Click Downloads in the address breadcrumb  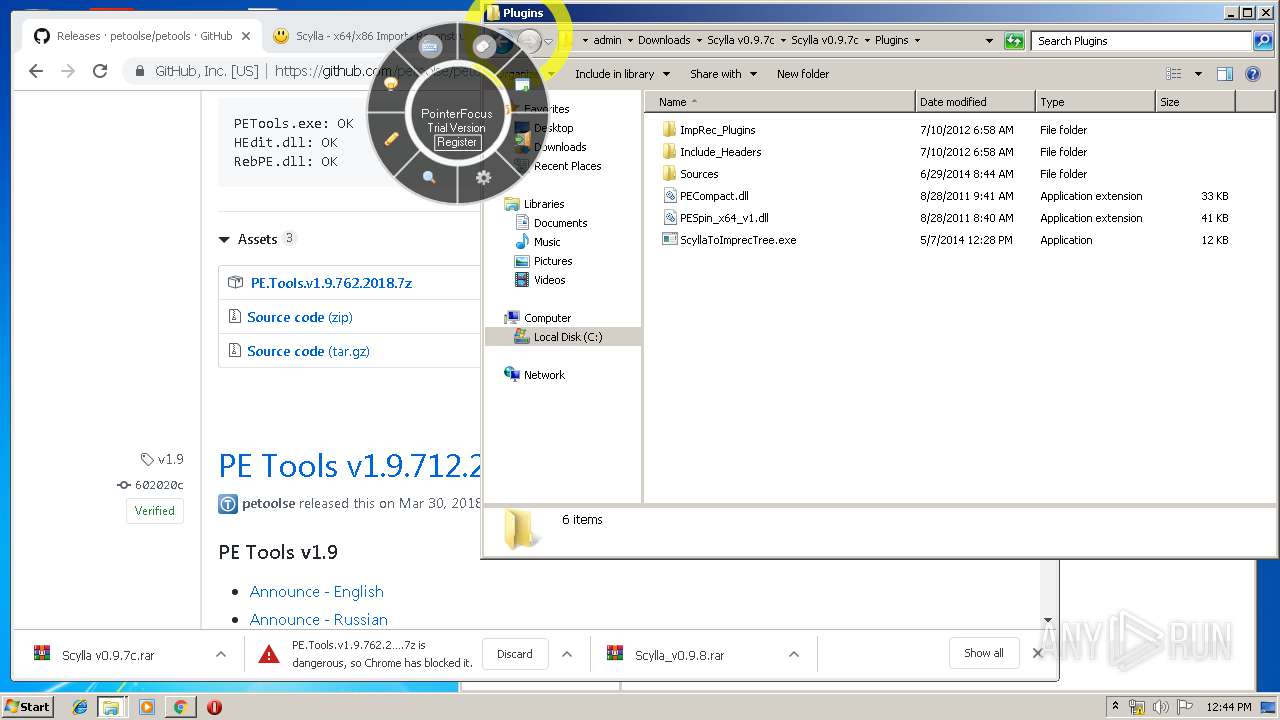tap(664, 41)
